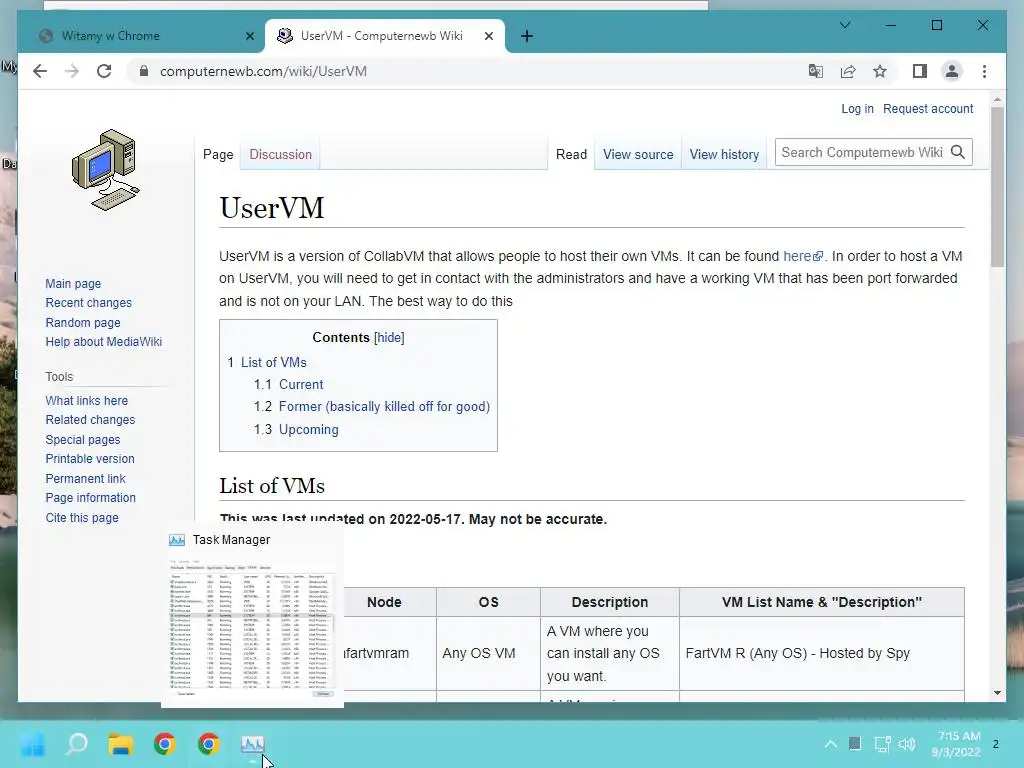This screenshot has height=768, width=1024.
Task: Click Cite this page
Action: [x=82, y=517]
